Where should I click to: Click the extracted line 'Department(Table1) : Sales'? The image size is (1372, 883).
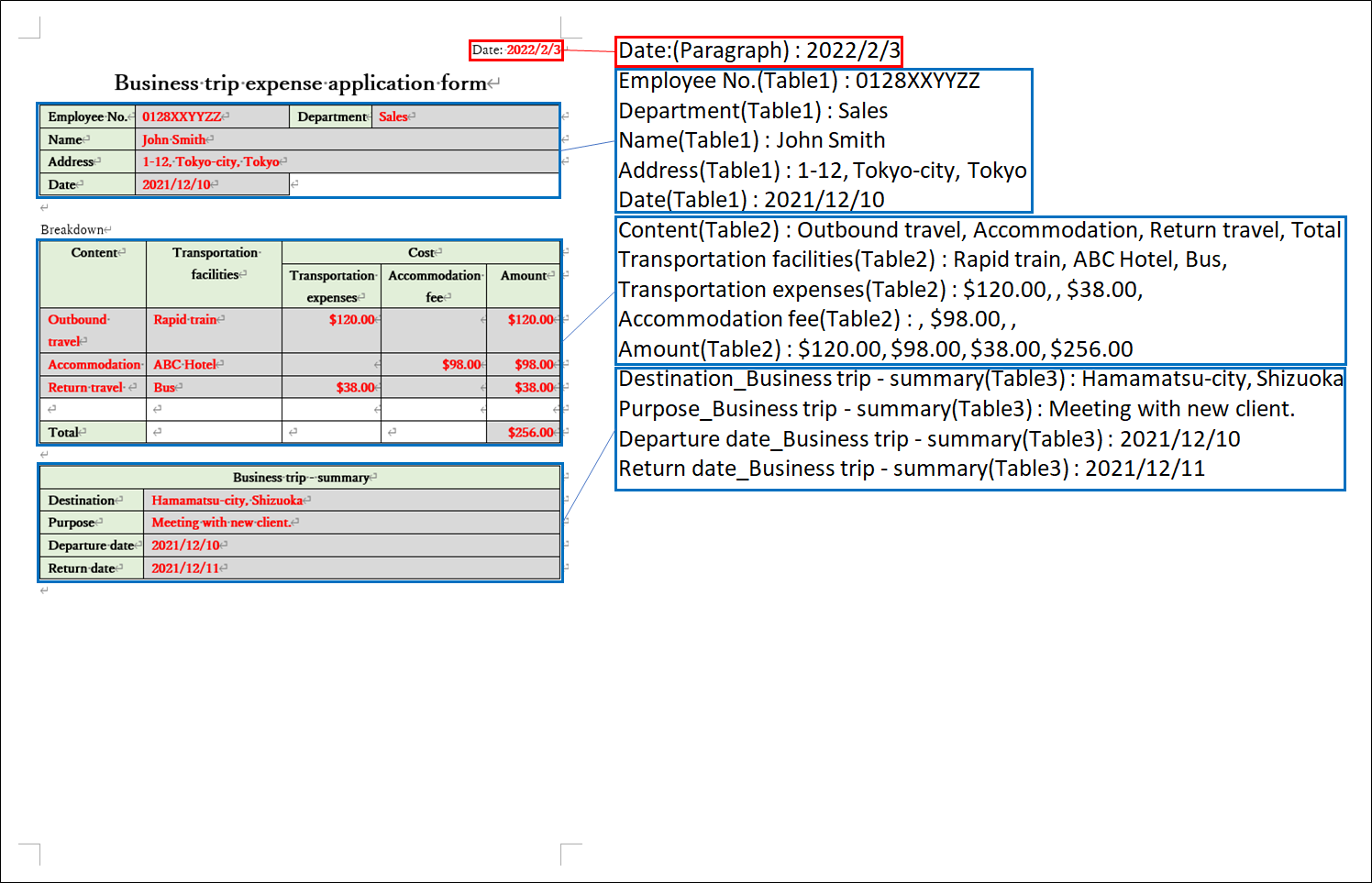[x=753, y=111]
